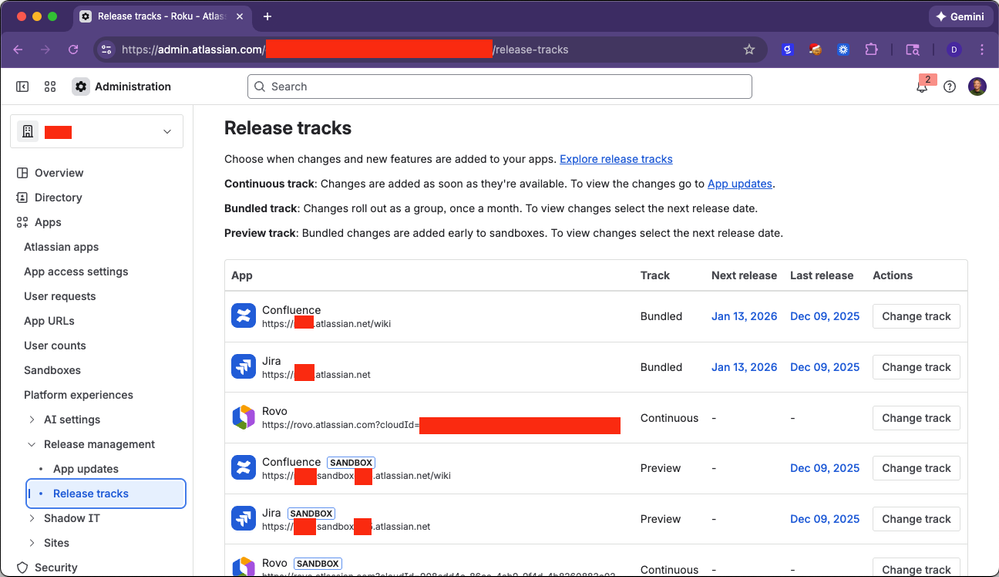Close the Release tracks browser tab
The image size is (999, 577).
click(240, 17)
